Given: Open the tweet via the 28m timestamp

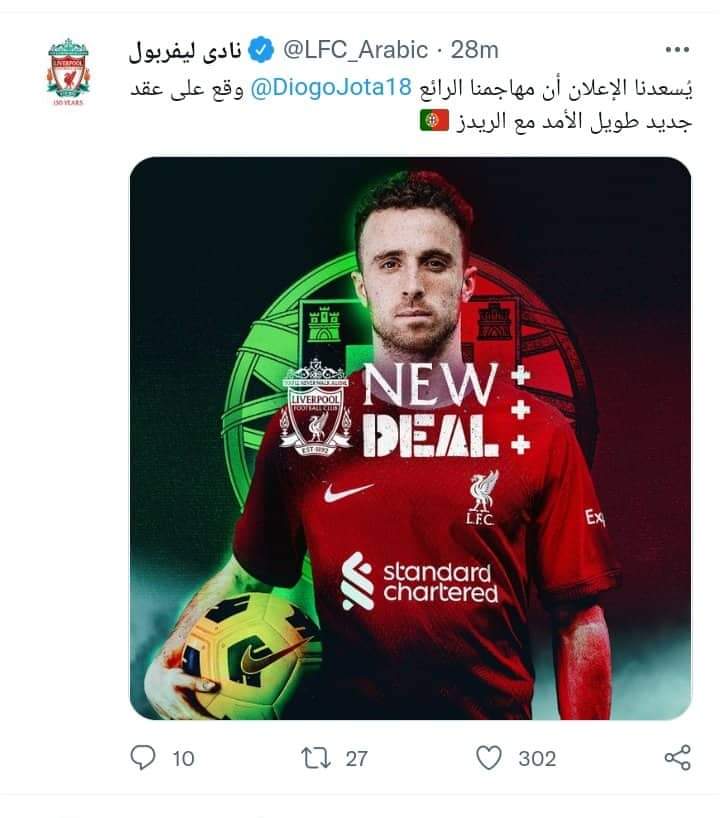Looking at the screenshot, I should pyautogui.click(x=474, y=50).
